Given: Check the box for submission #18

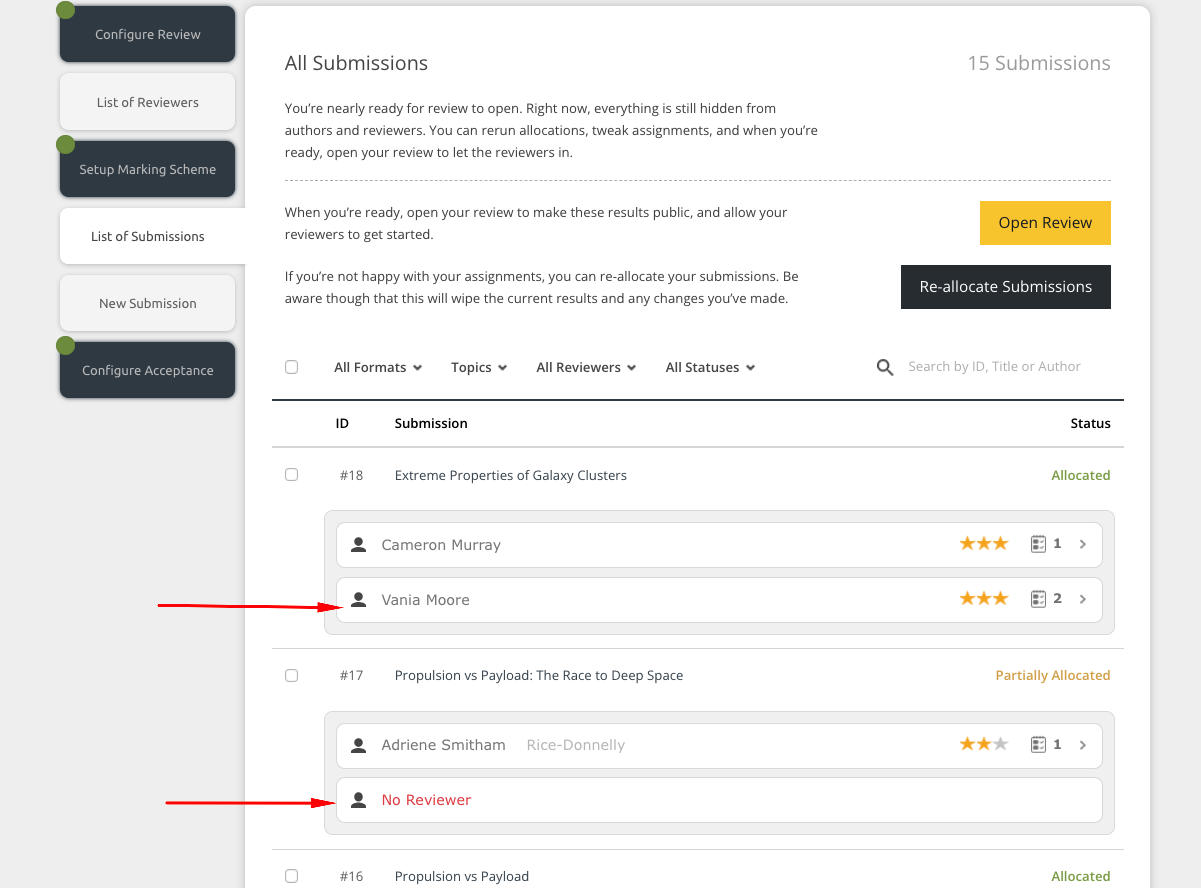Looking at the screenshot, I should click(291, 475).
